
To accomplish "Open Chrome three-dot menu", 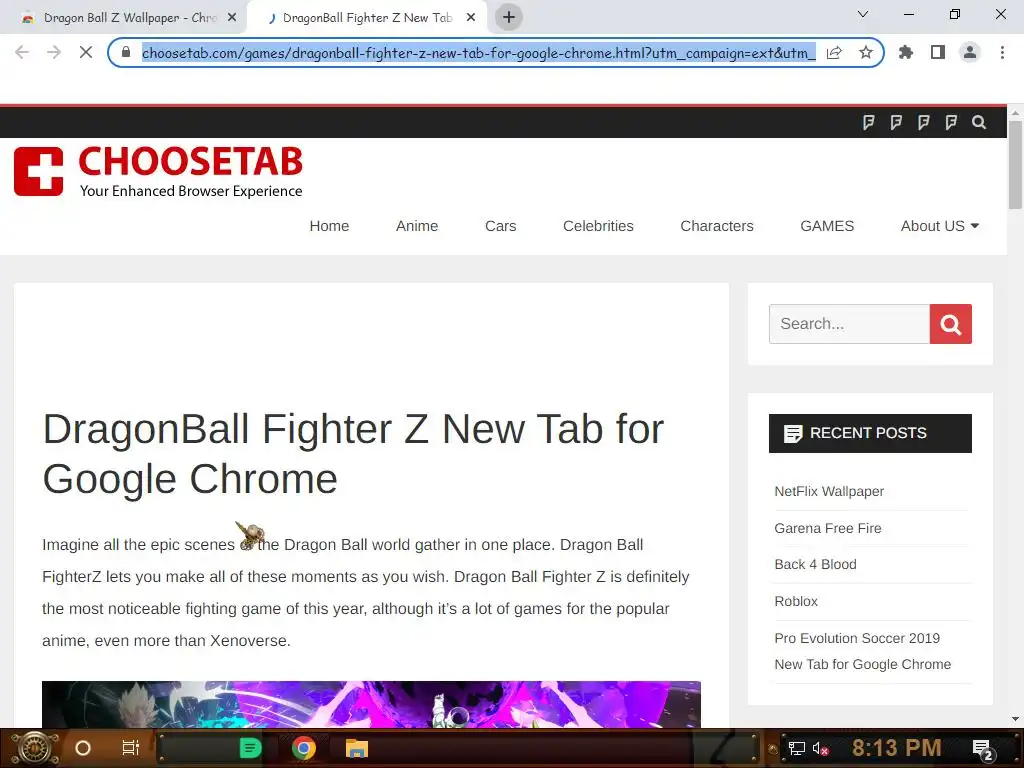I will [x=1002, y=52].
